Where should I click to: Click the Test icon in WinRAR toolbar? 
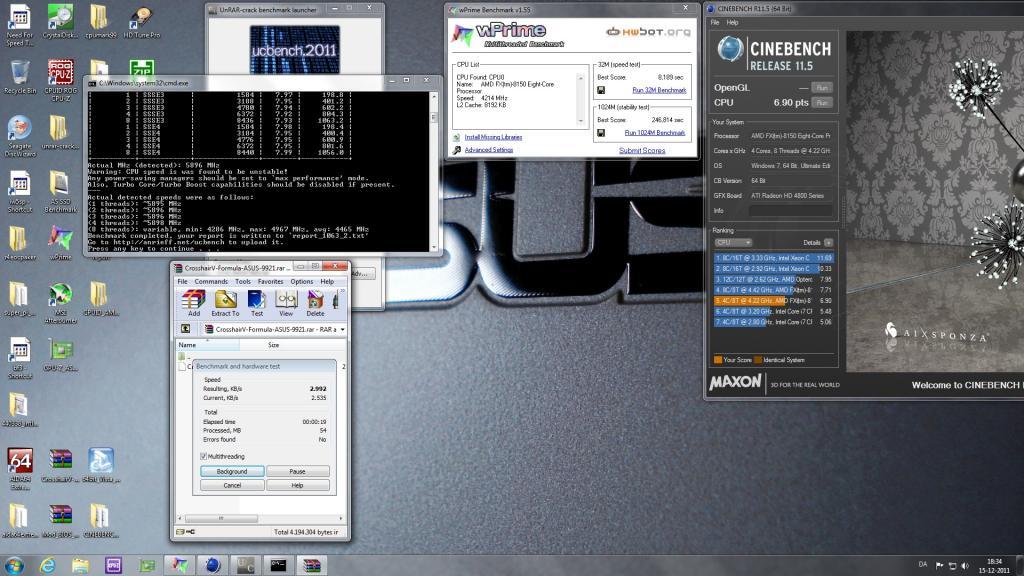point(257,303)
